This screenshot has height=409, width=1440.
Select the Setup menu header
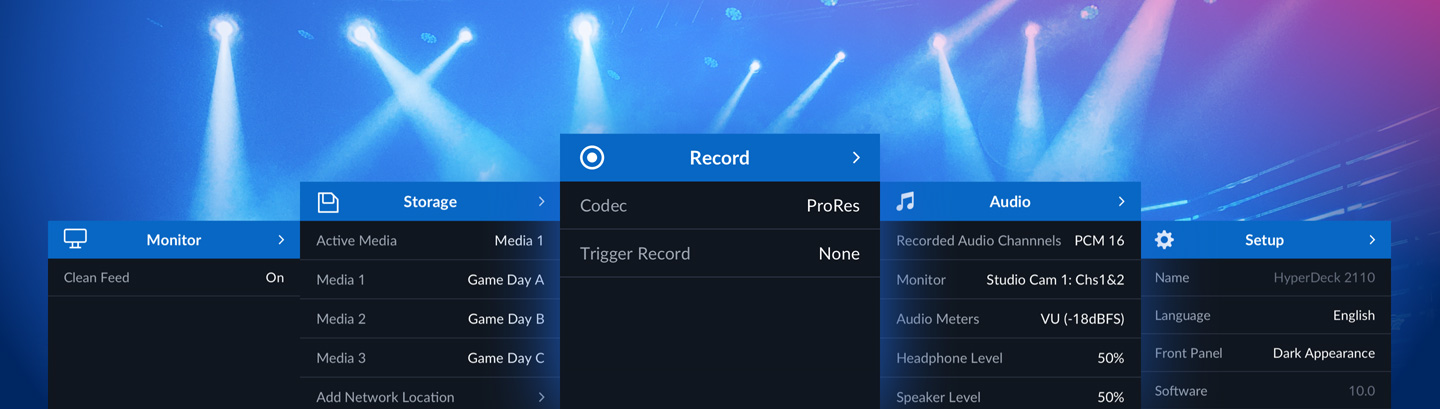[1266, 240]
